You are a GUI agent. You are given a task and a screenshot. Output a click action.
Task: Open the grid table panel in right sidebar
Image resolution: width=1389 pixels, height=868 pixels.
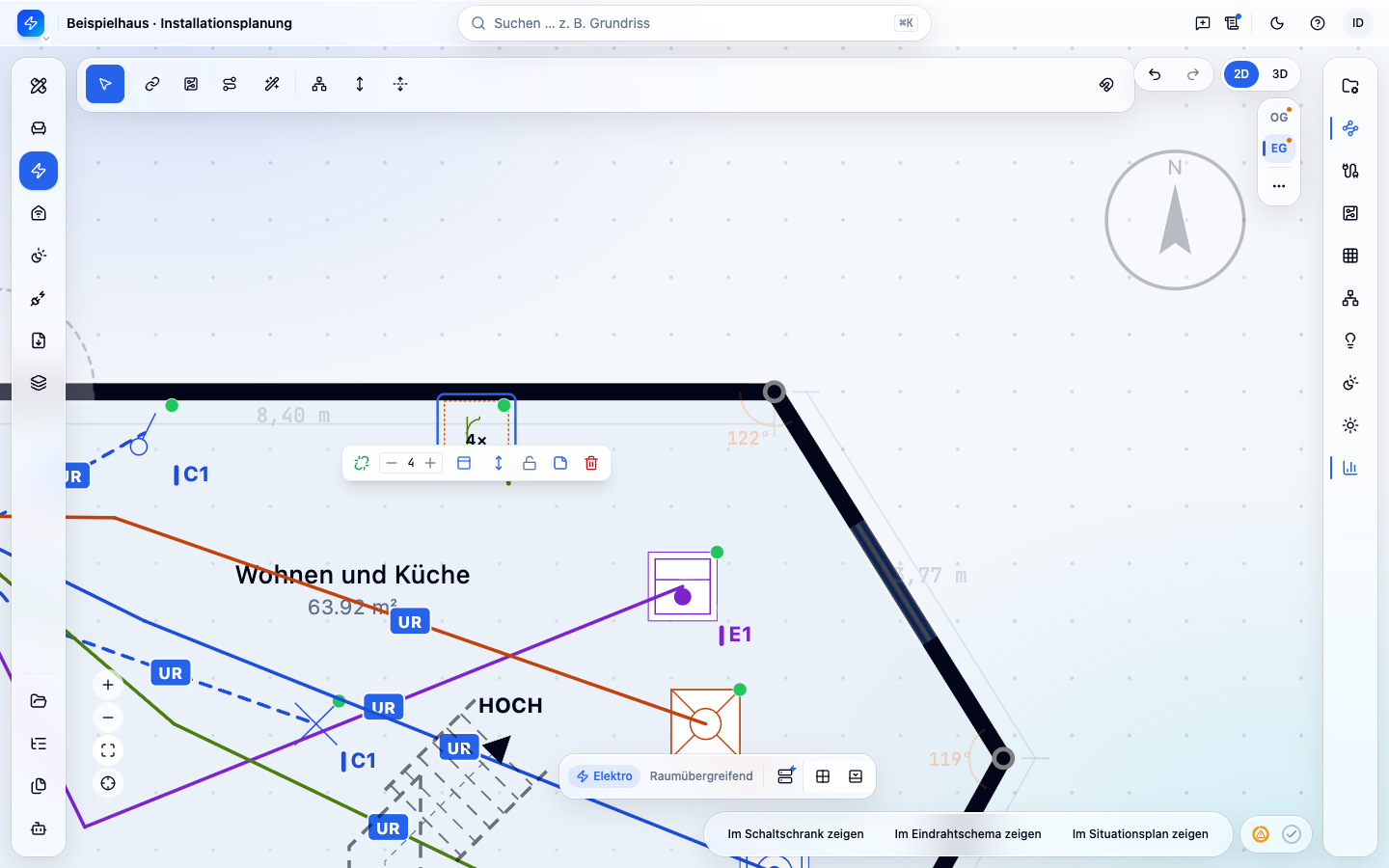1350,256
